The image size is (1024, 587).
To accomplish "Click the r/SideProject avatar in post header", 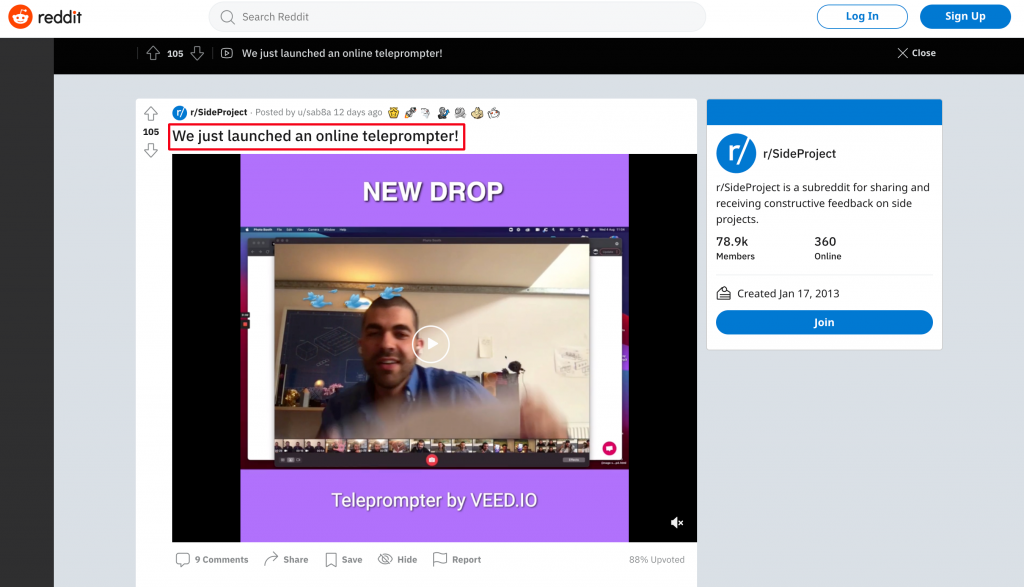I will coord(180,113).
